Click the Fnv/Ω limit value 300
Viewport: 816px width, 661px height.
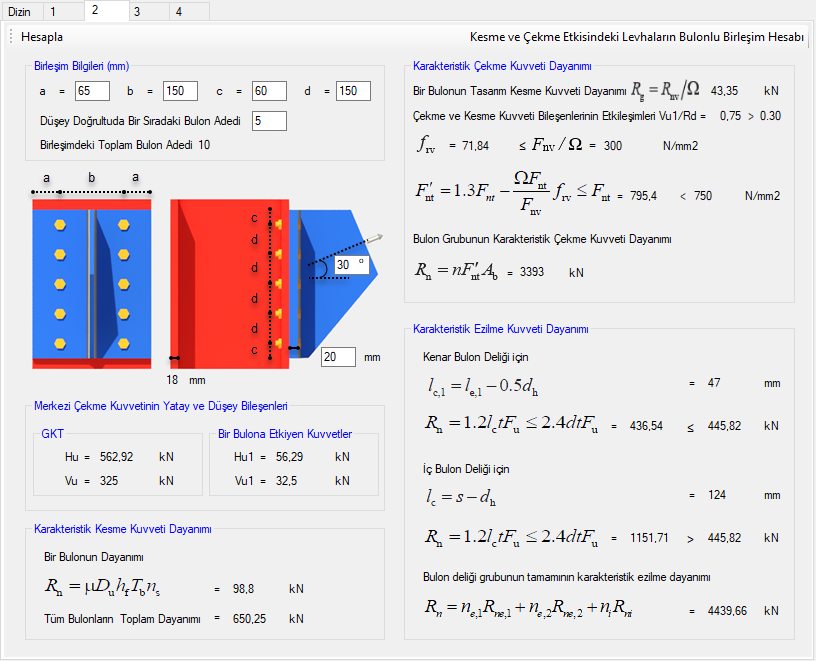tap(613, 146)
